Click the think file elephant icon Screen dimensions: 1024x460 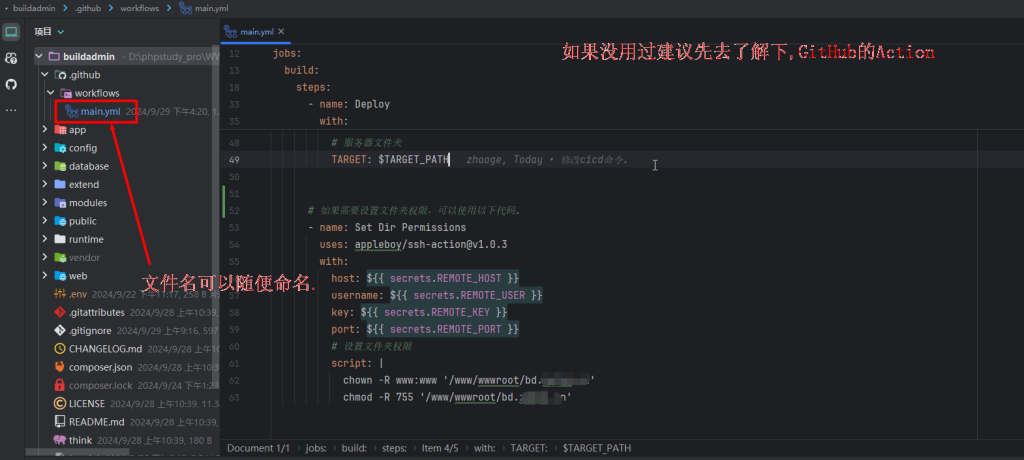[60, 440]
